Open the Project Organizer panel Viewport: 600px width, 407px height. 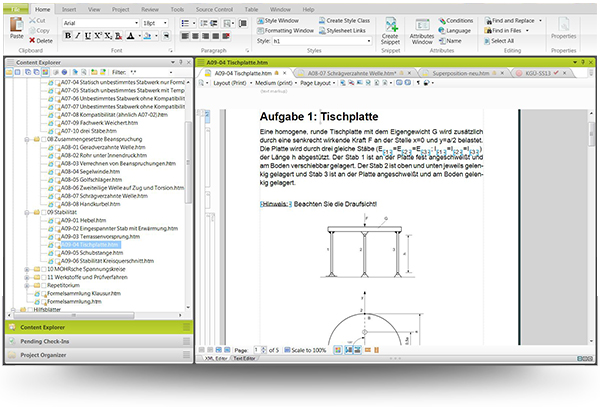coord(99,355)
